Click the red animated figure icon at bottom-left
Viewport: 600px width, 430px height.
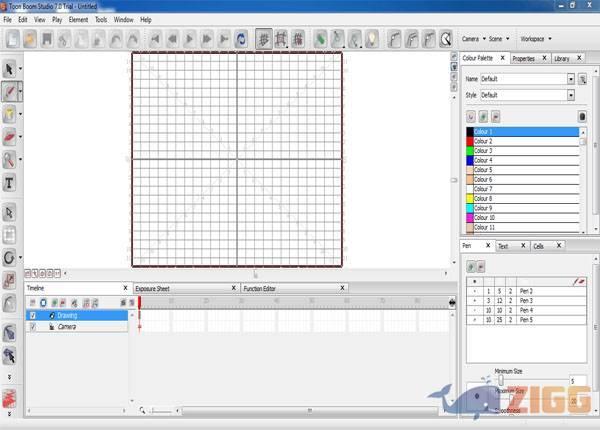tap(9, 398)
